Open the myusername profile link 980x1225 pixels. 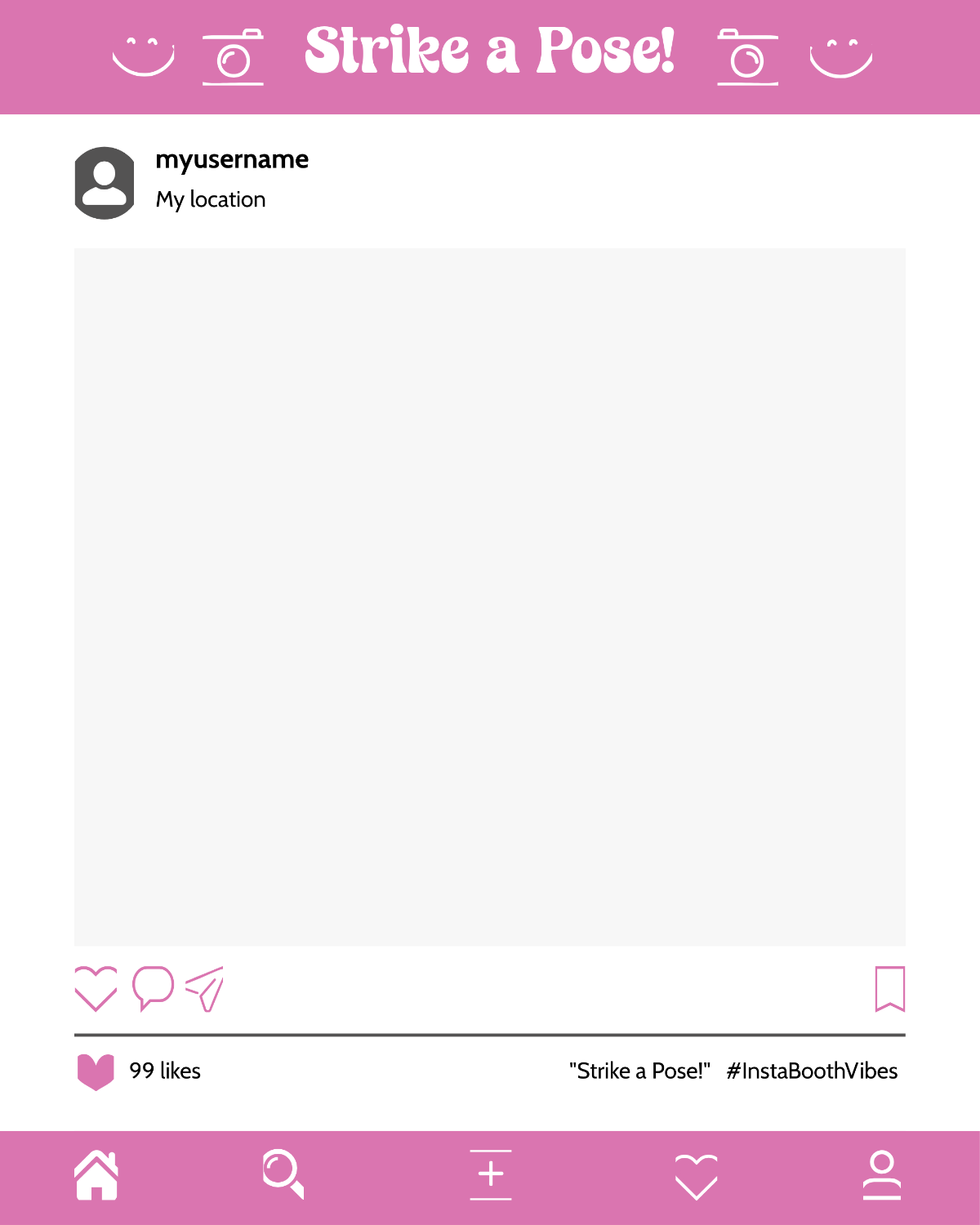pos(232,159)
